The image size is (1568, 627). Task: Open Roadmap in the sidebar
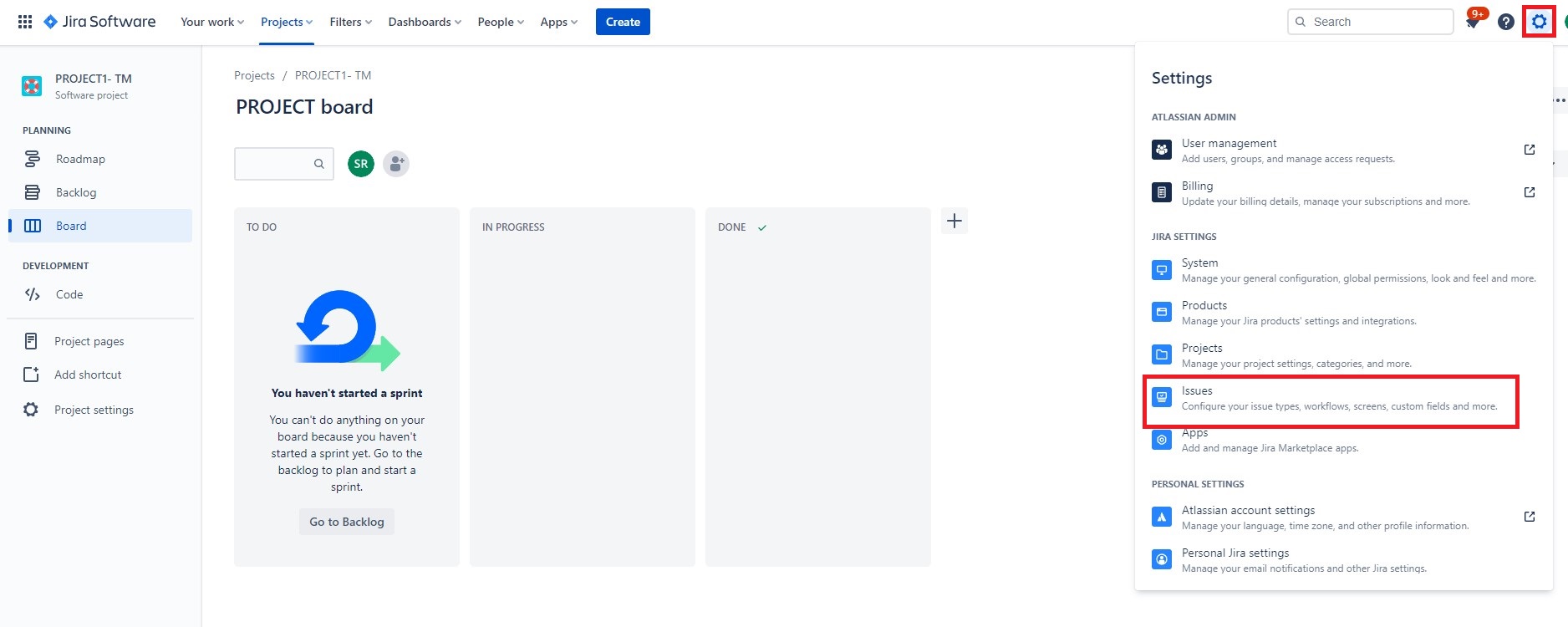click(80, 159)
